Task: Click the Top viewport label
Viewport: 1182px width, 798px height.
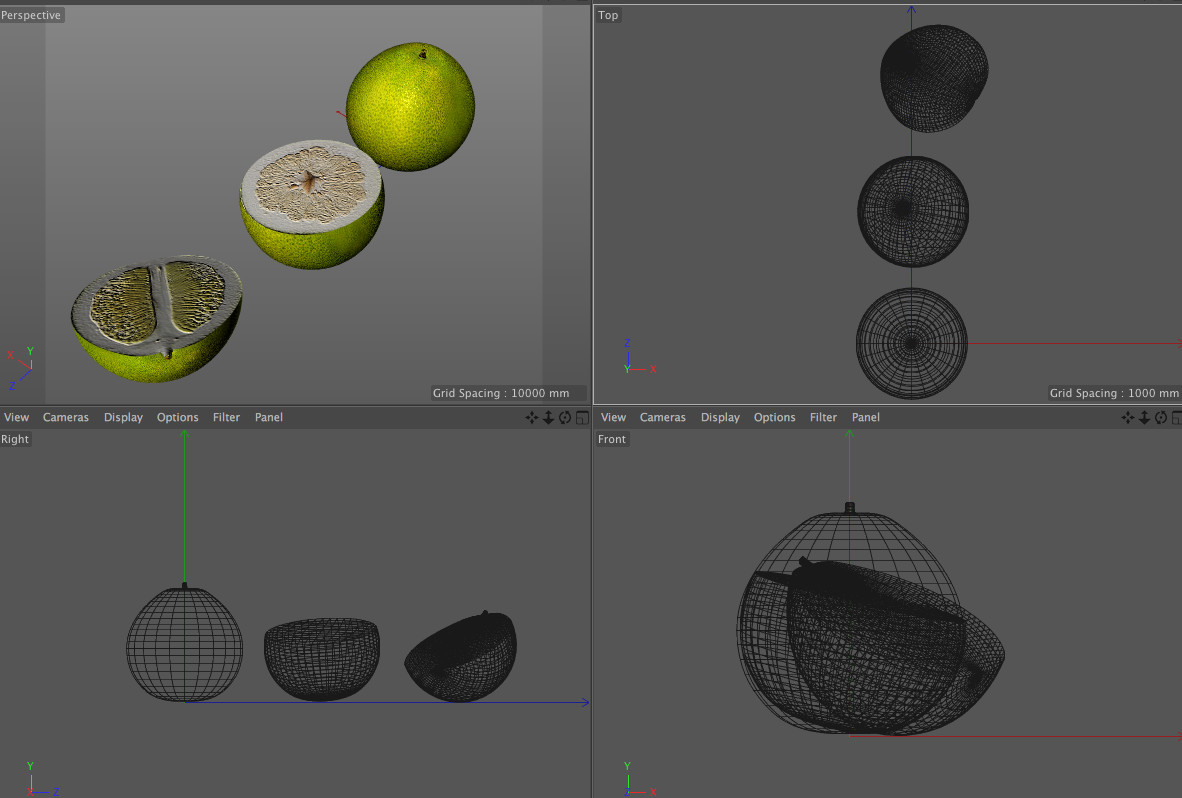Action: tap(608, 15)
